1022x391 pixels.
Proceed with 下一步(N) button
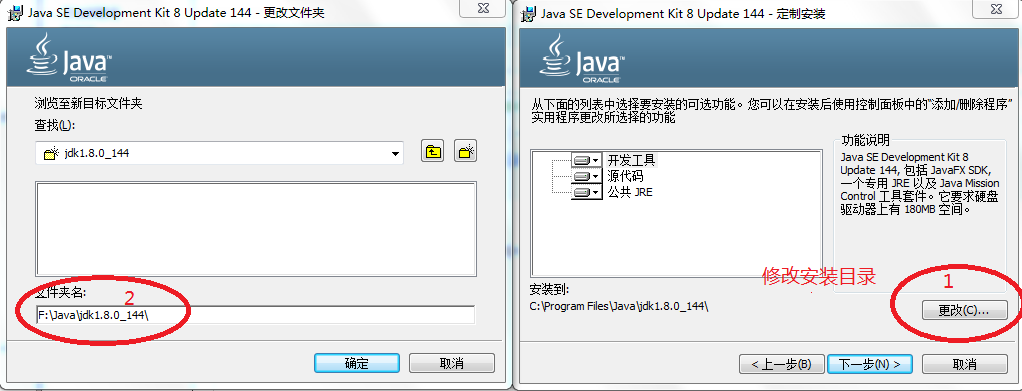click(x=869, y=364)
